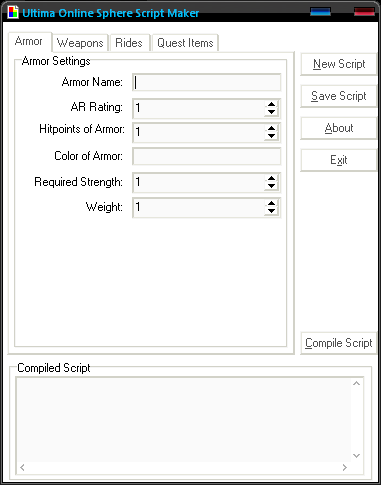Decrease Hitpoints of Armor value
This screenshot has width=381, height=485.
pyautogui.click(x=271, y=136)
